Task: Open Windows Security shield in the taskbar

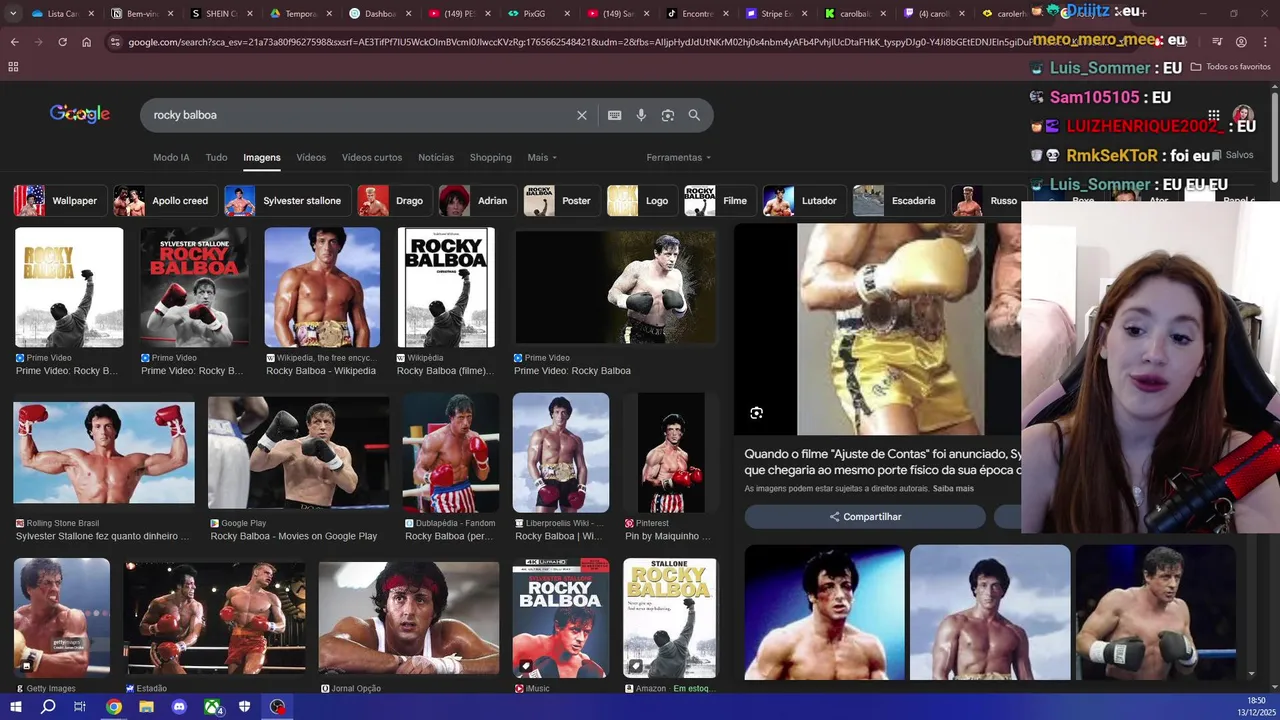Action: 245,707
